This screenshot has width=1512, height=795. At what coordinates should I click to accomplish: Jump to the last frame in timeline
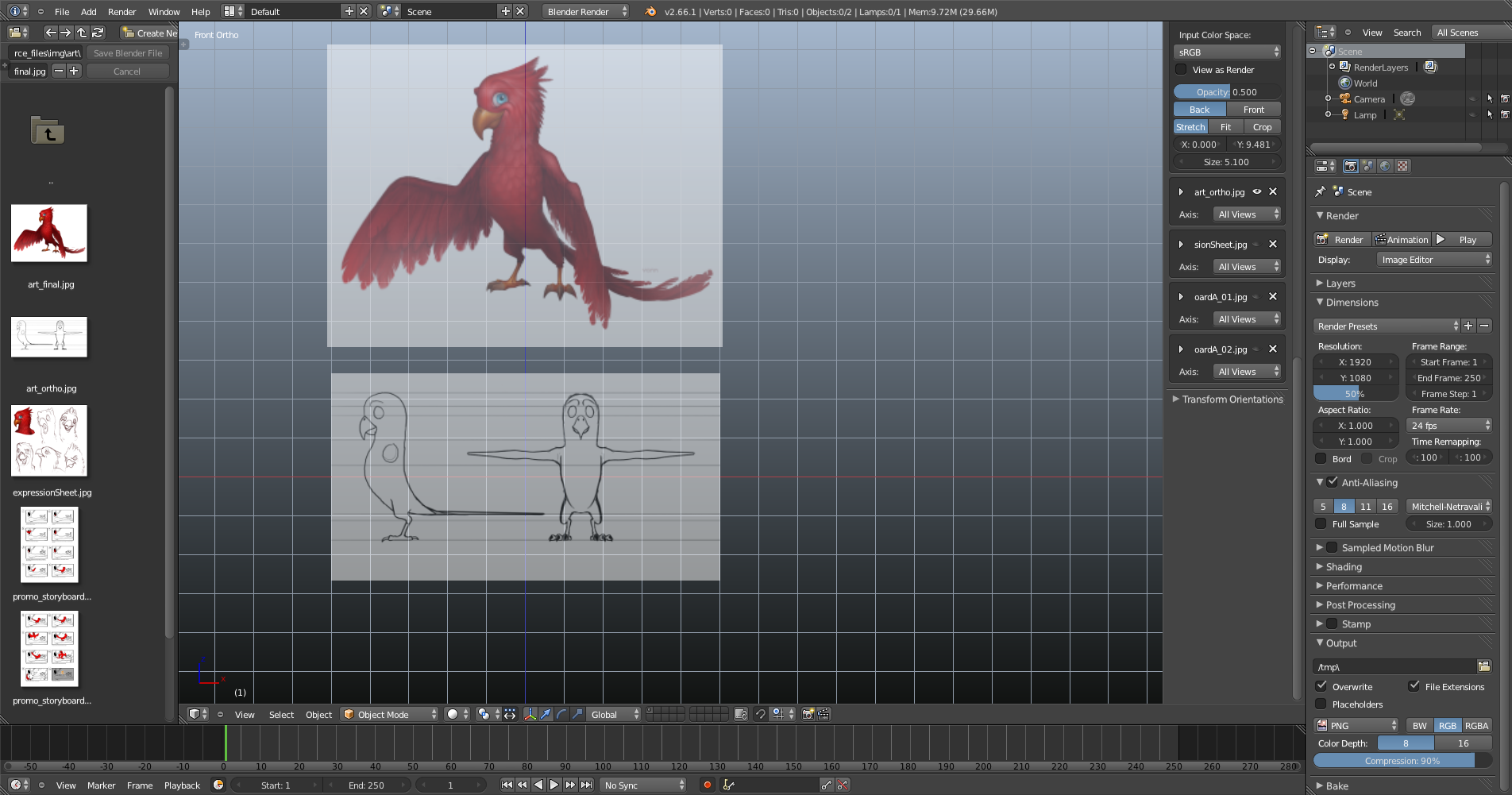point(587,785)
